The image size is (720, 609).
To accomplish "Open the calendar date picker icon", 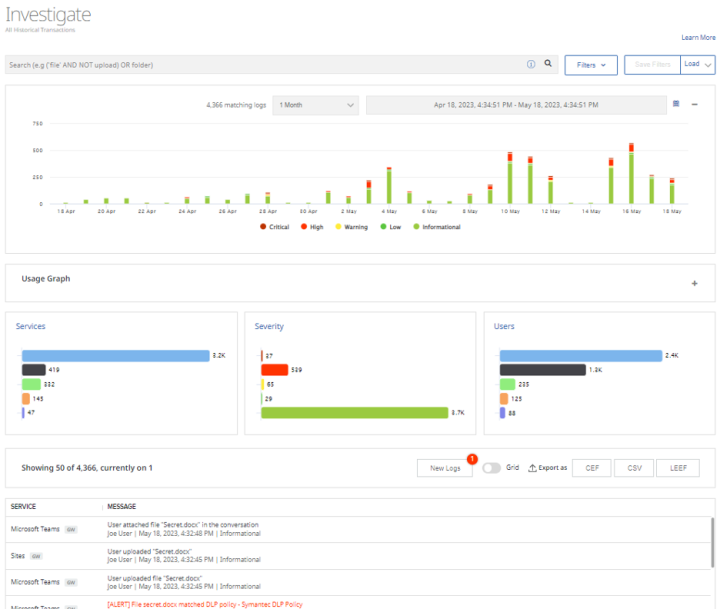I will coord(676,104).
